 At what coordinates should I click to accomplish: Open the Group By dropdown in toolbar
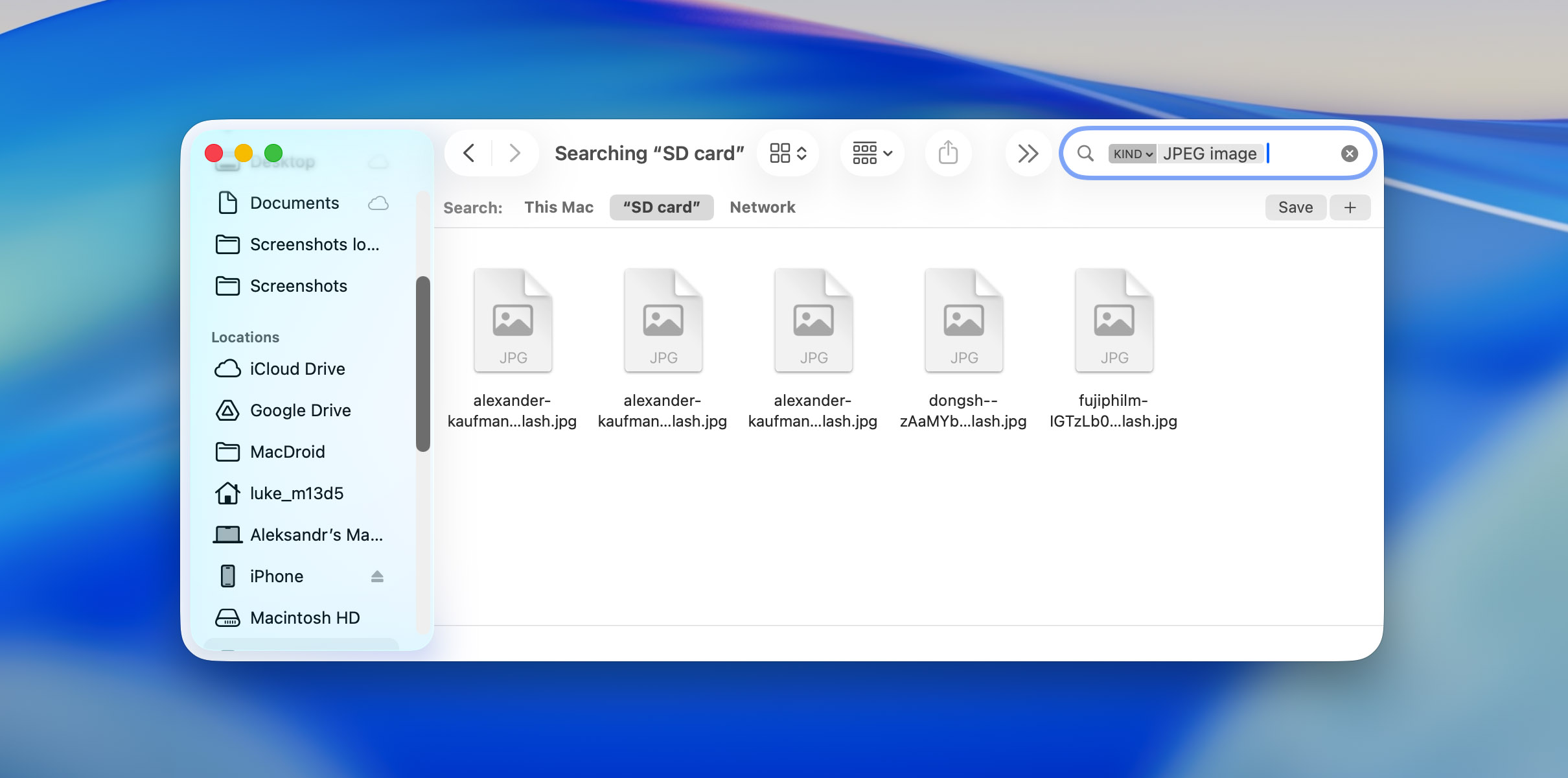872,154
